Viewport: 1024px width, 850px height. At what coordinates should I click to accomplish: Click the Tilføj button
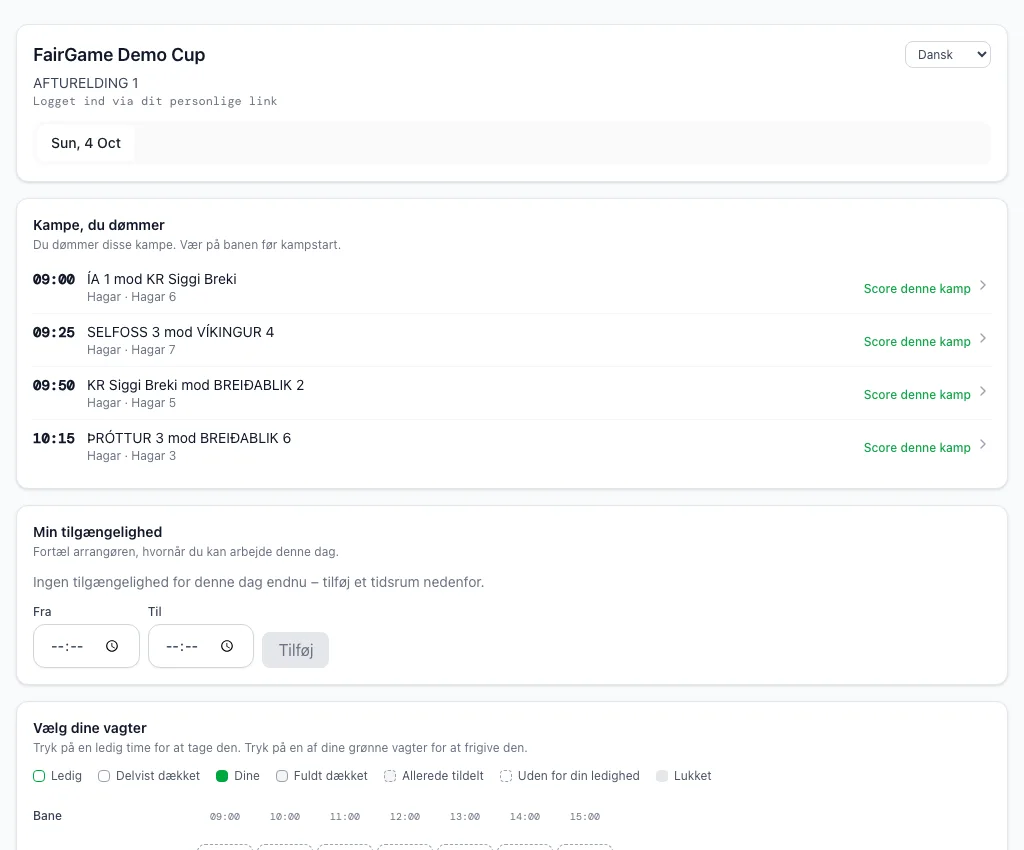pos(295,650)
